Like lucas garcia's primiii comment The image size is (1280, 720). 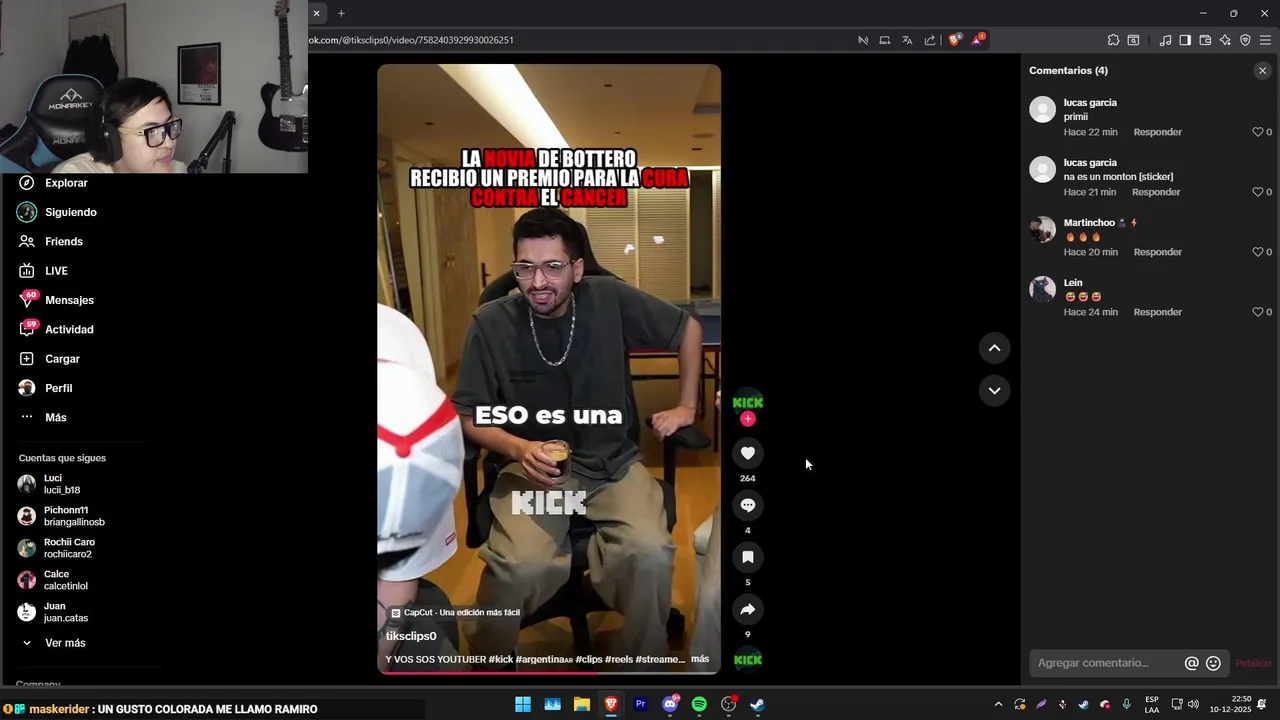[x=1258, y=132]
